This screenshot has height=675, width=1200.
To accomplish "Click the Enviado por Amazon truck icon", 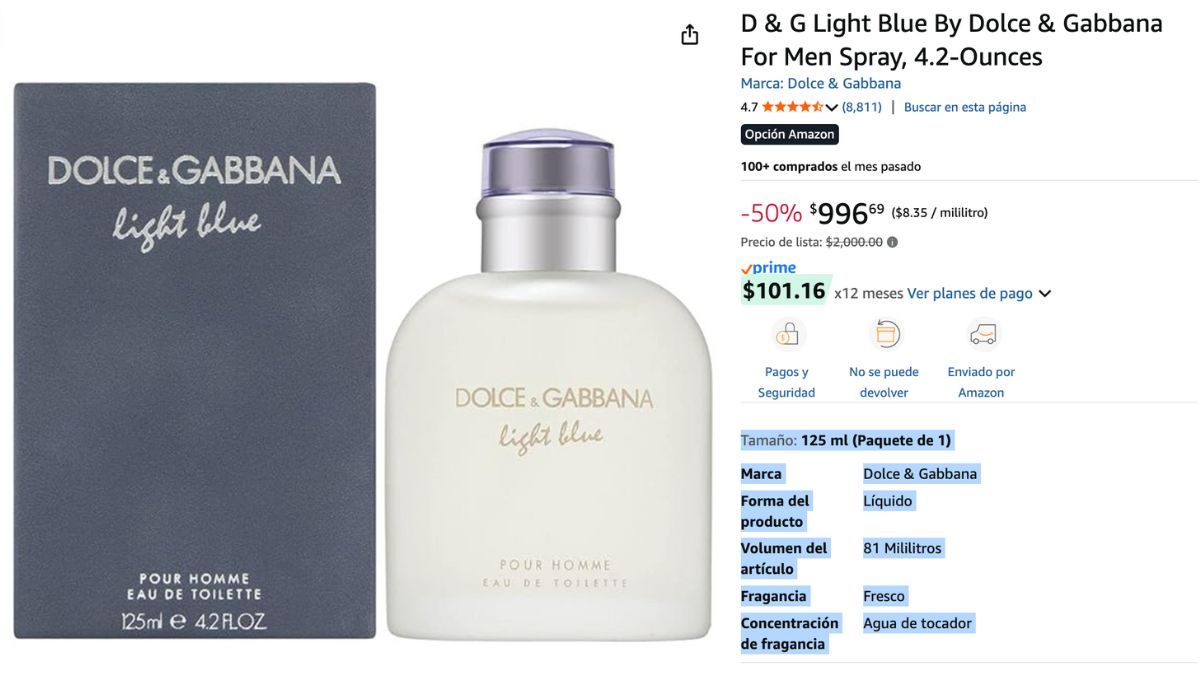I will point(982,334).
